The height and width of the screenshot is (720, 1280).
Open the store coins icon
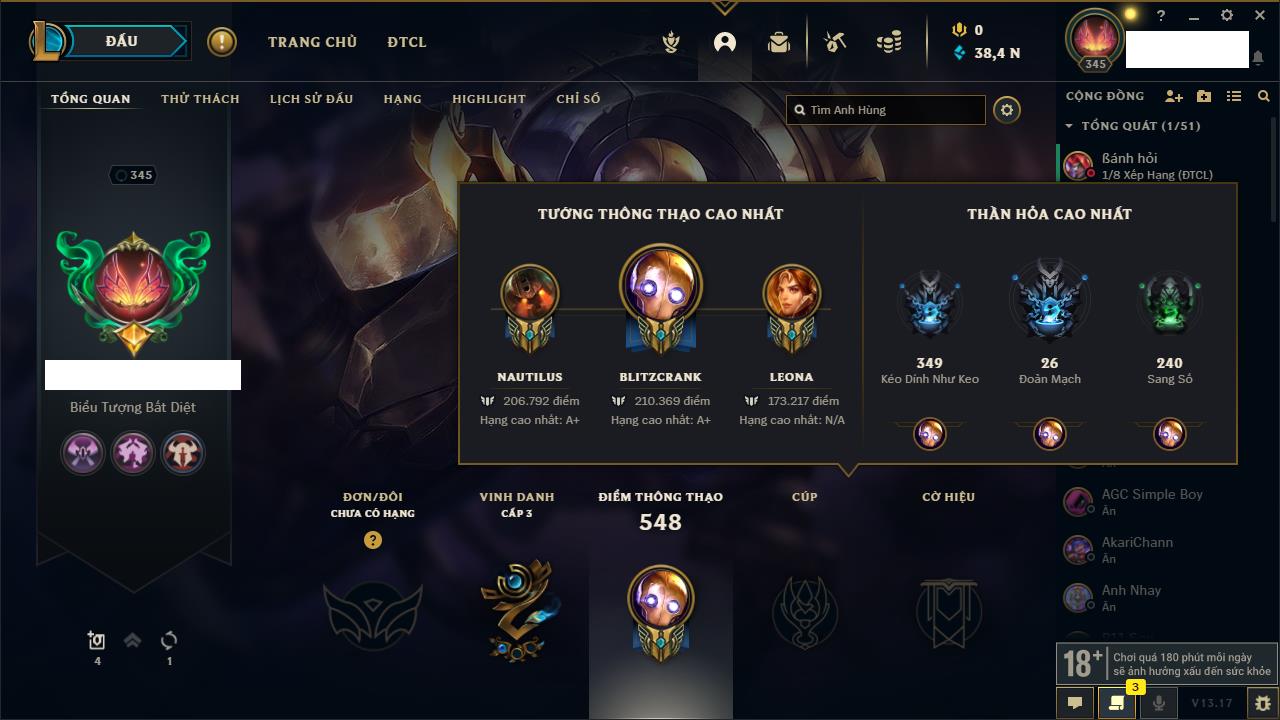(x=888, y=42)
